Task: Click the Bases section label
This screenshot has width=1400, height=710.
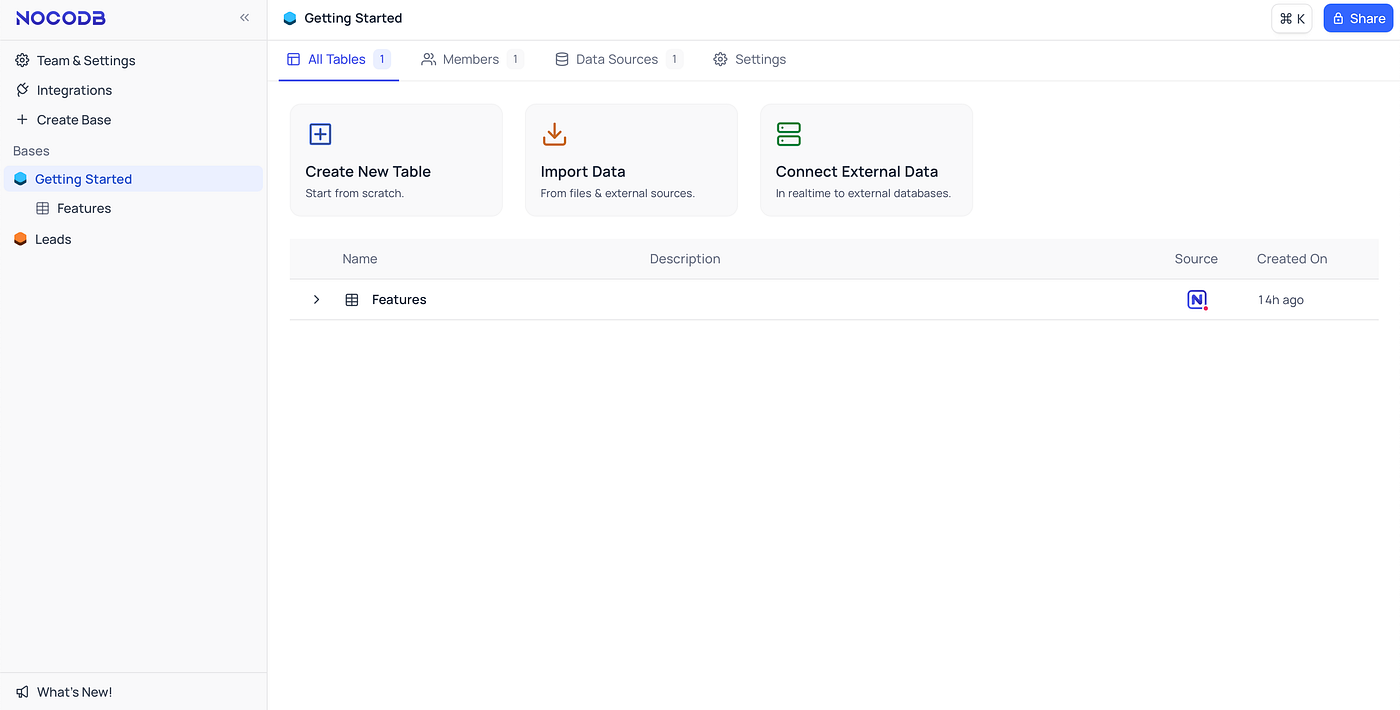Action: [31, 151]
